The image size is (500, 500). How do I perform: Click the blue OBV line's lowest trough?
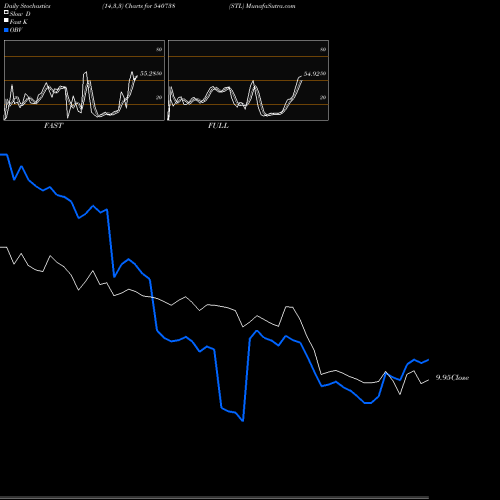(243, 421)
